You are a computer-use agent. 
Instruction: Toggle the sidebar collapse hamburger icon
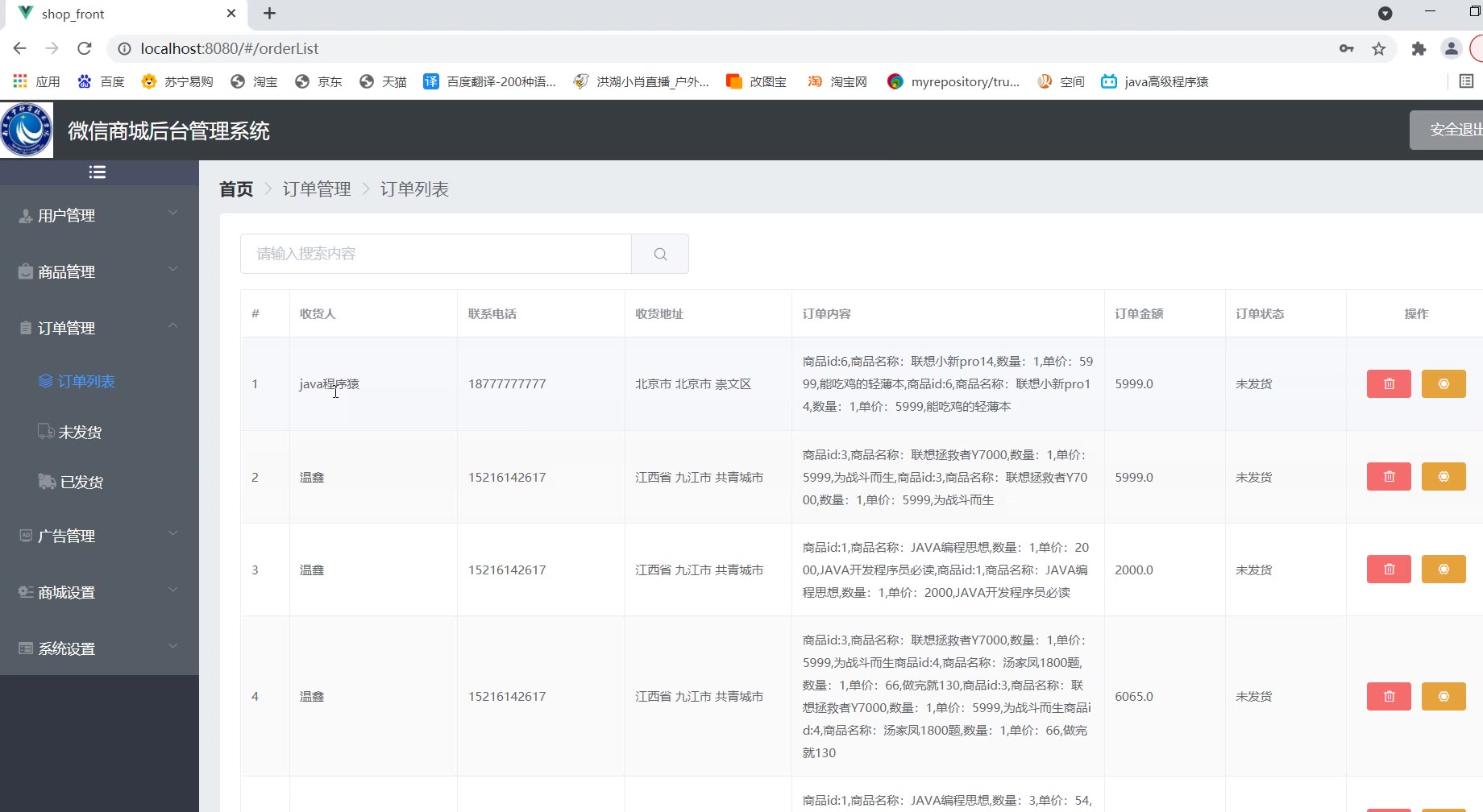point(98,172)
